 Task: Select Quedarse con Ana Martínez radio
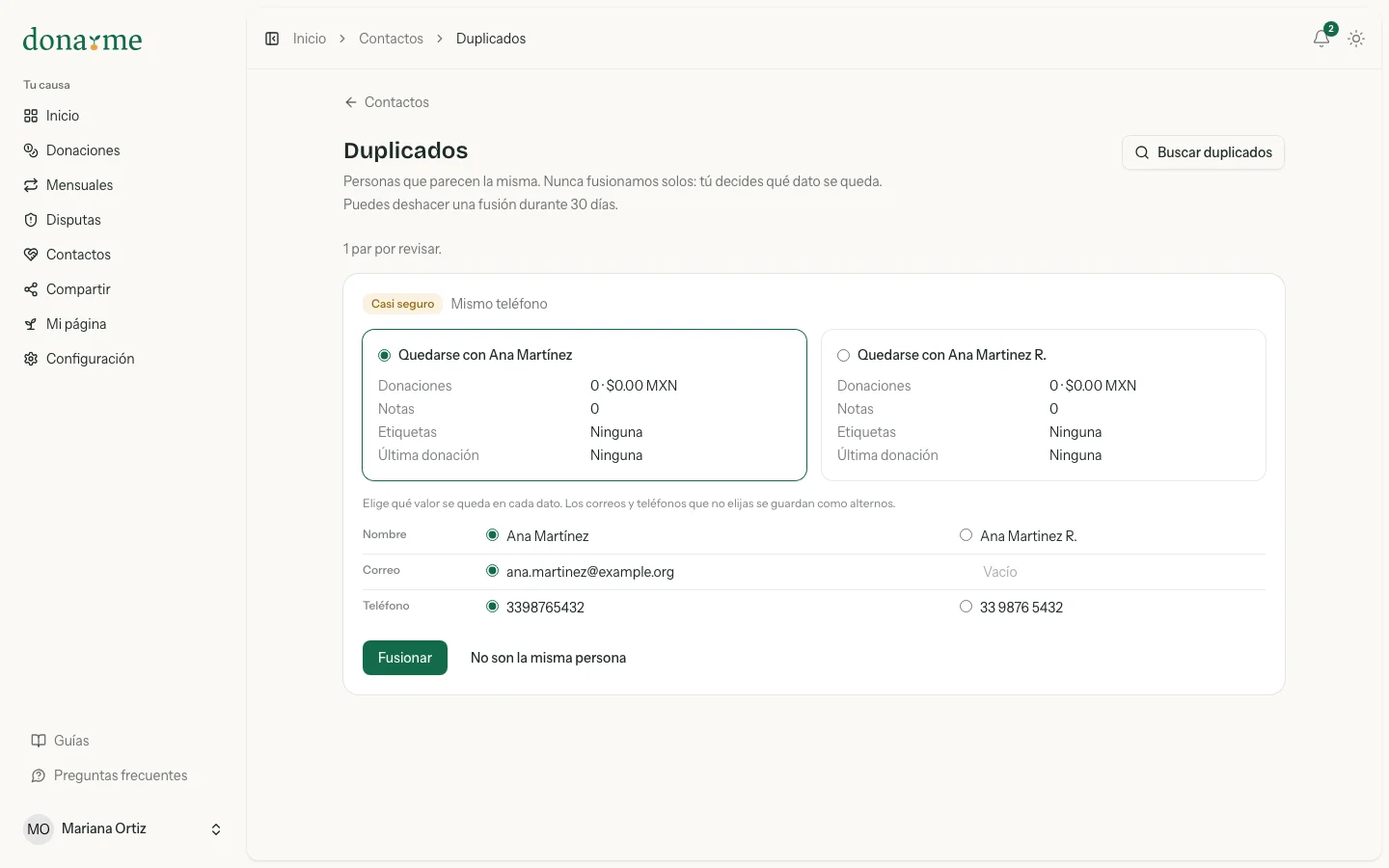385,356
